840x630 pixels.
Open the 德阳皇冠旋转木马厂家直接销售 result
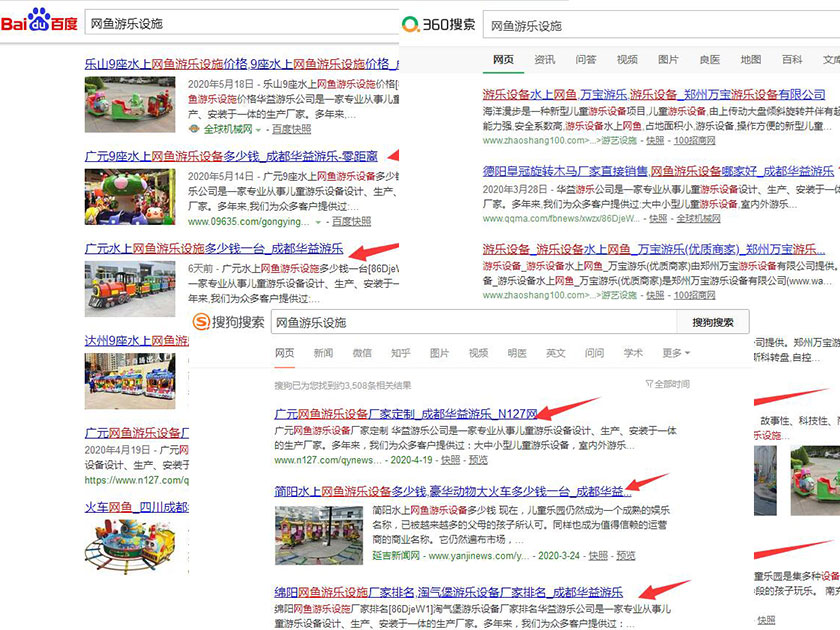(x=658, y=171)
